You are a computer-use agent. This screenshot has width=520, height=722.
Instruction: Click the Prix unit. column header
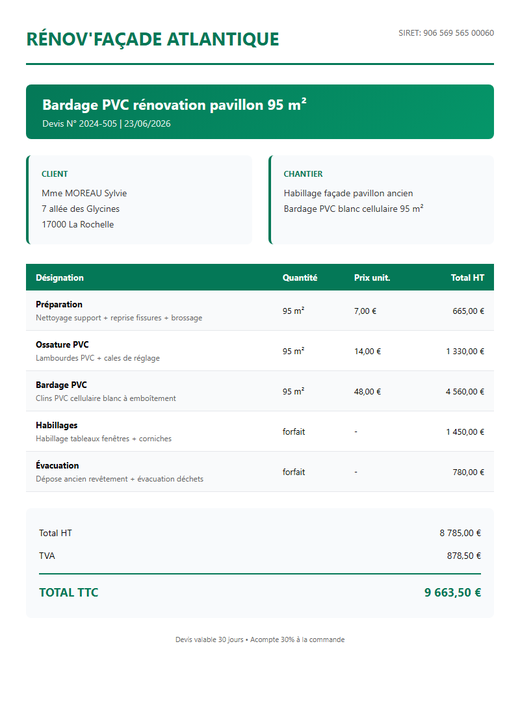pyautogui.click(x=372, y=278)
